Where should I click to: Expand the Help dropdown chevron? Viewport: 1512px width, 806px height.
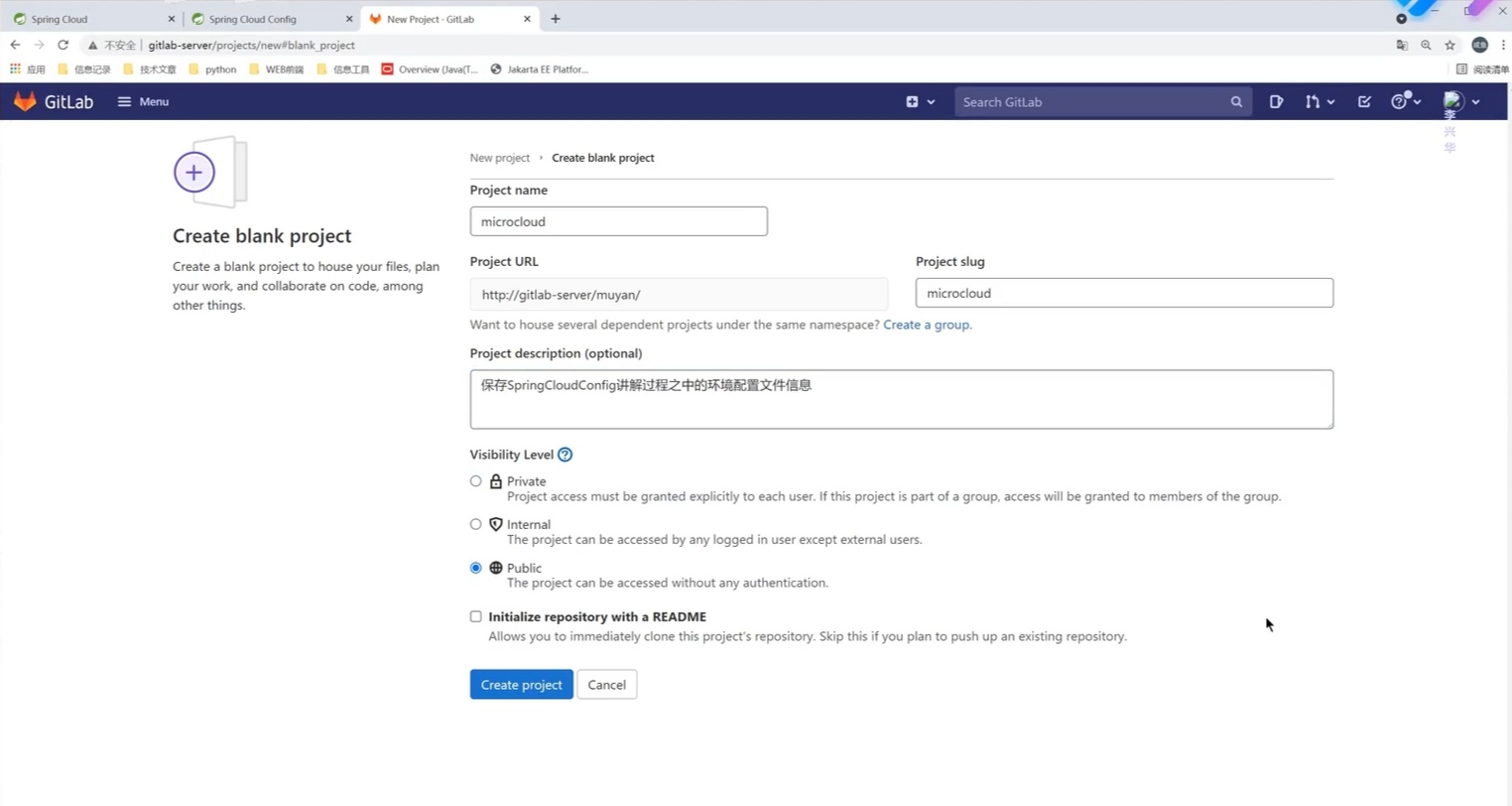click(x=1417, y=102)
